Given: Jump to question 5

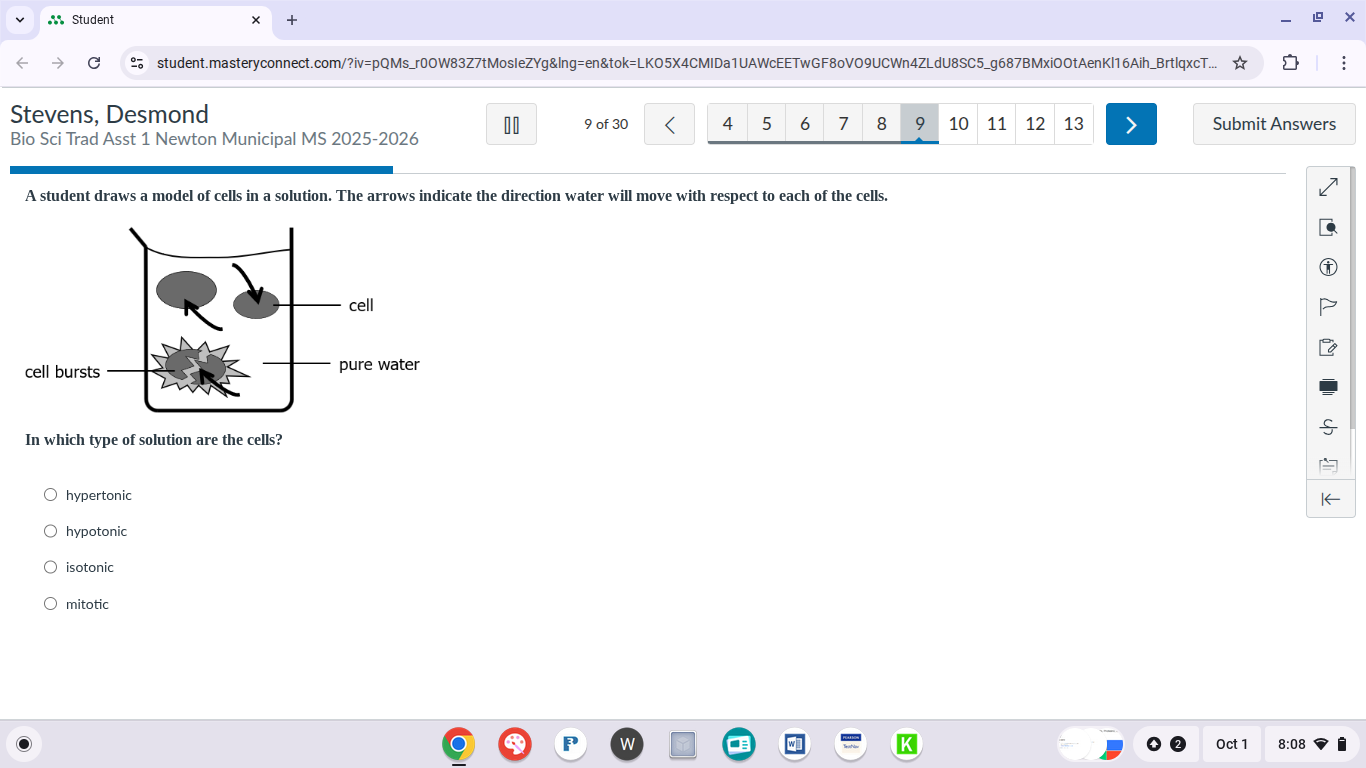Looking at the screenshot, I should [767, 124].
